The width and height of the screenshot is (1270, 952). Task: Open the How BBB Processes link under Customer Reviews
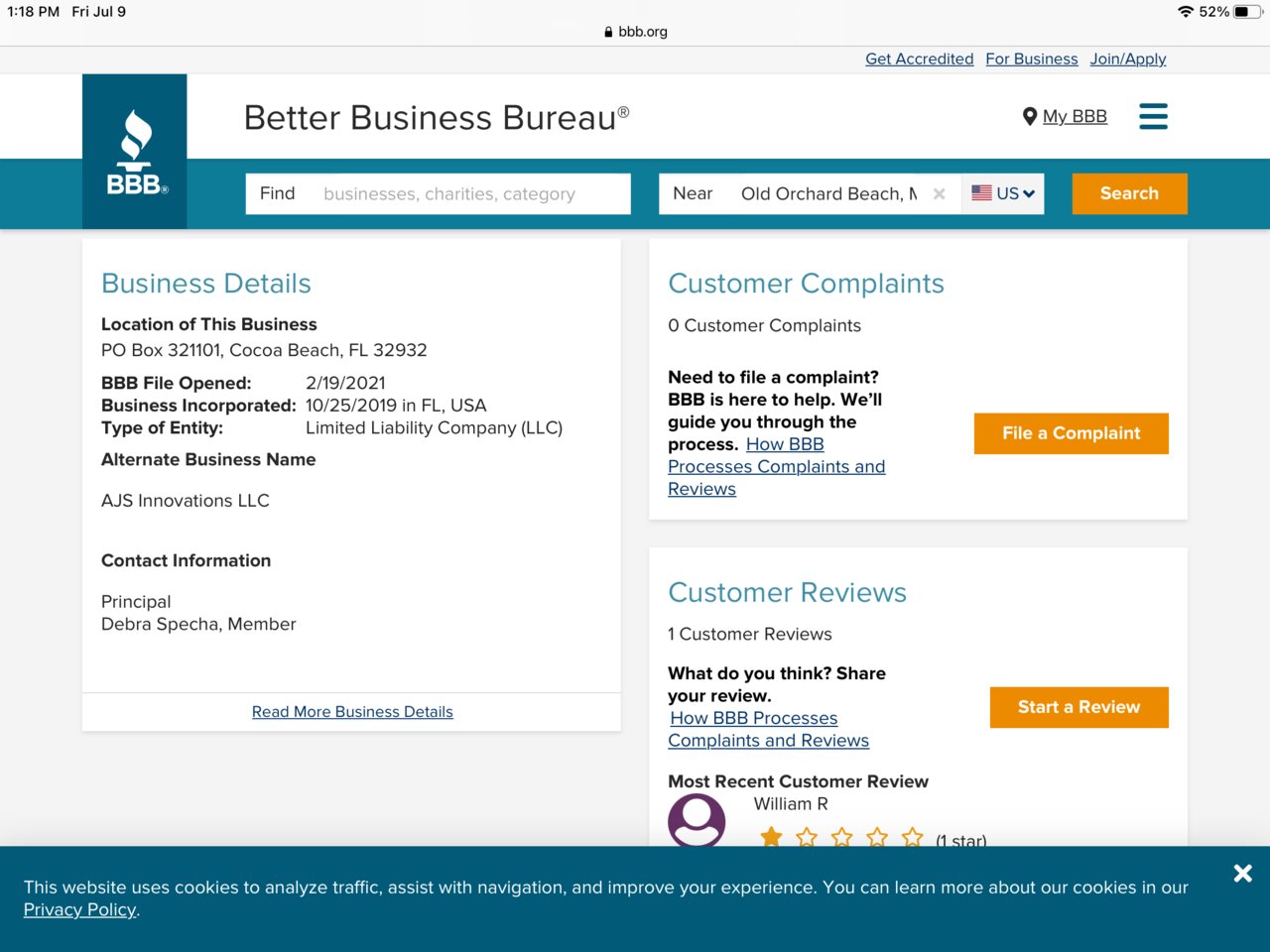pos(769,729)
